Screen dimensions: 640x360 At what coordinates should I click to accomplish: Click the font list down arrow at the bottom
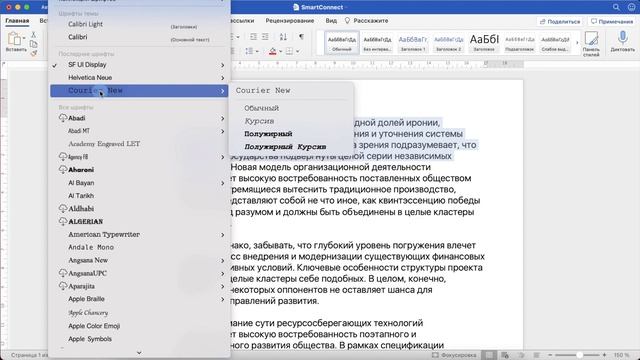139,352
